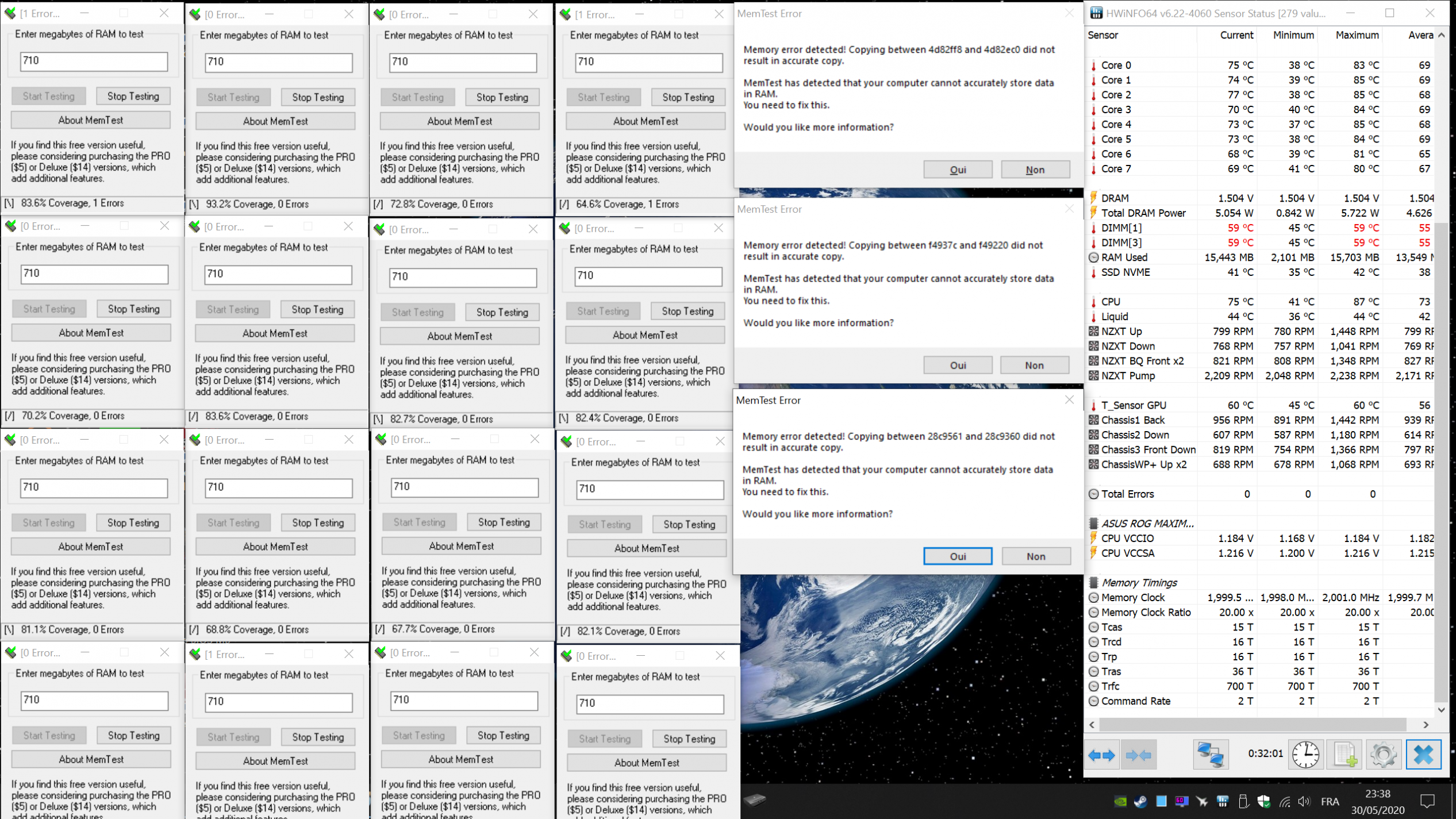1456x819 pixels.
Task: Stop Testing in MemTest window at 93.2% coverage
Action: click(318, 97)
